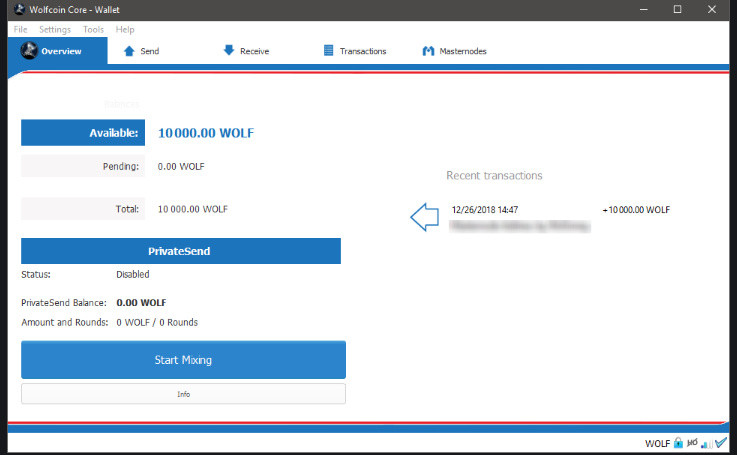Maximize the Wolfcoin Core window
This screenshot has height=455, width=737.
point(677,9)
